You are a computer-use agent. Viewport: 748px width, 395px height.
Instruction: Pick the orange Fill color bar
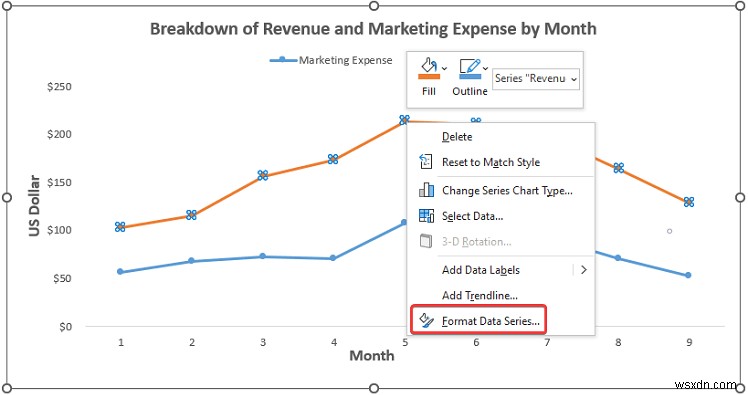(x=429, y=76)
